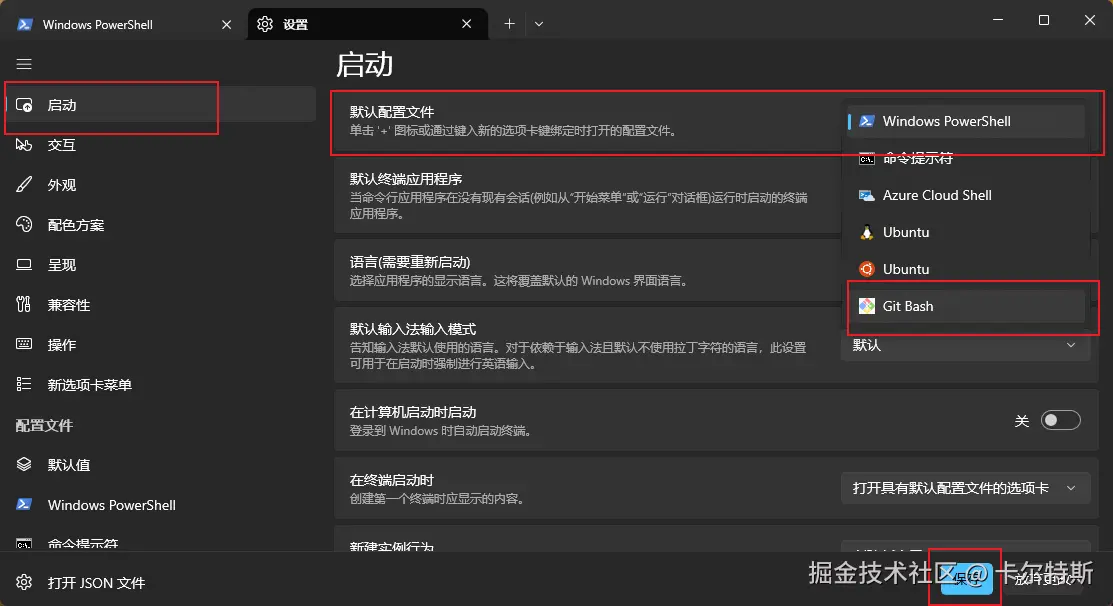Click the Git Bash icon in dropdown
This screenshot has height=606, width=1113.
[x=867, y=306]
